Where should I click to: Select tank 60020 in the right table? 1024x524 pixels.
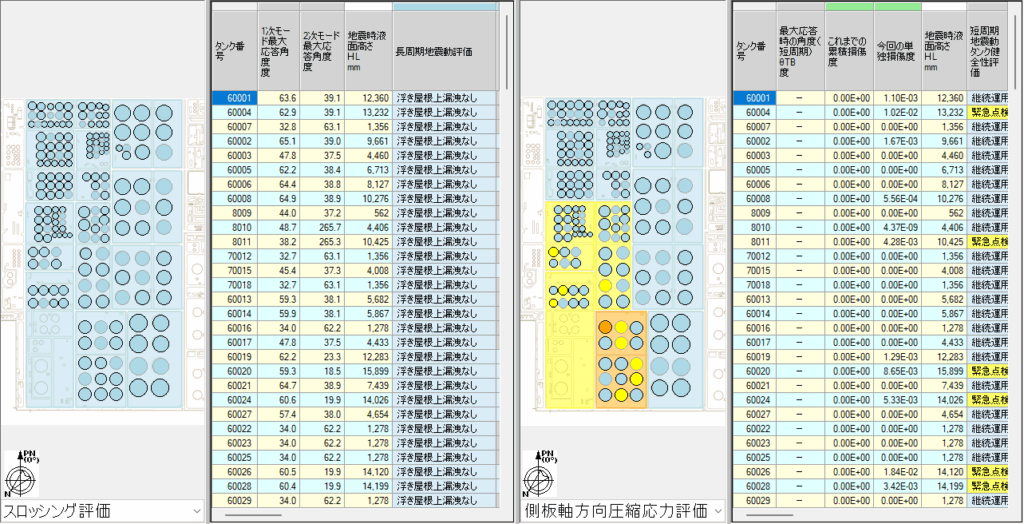[753, 371]
